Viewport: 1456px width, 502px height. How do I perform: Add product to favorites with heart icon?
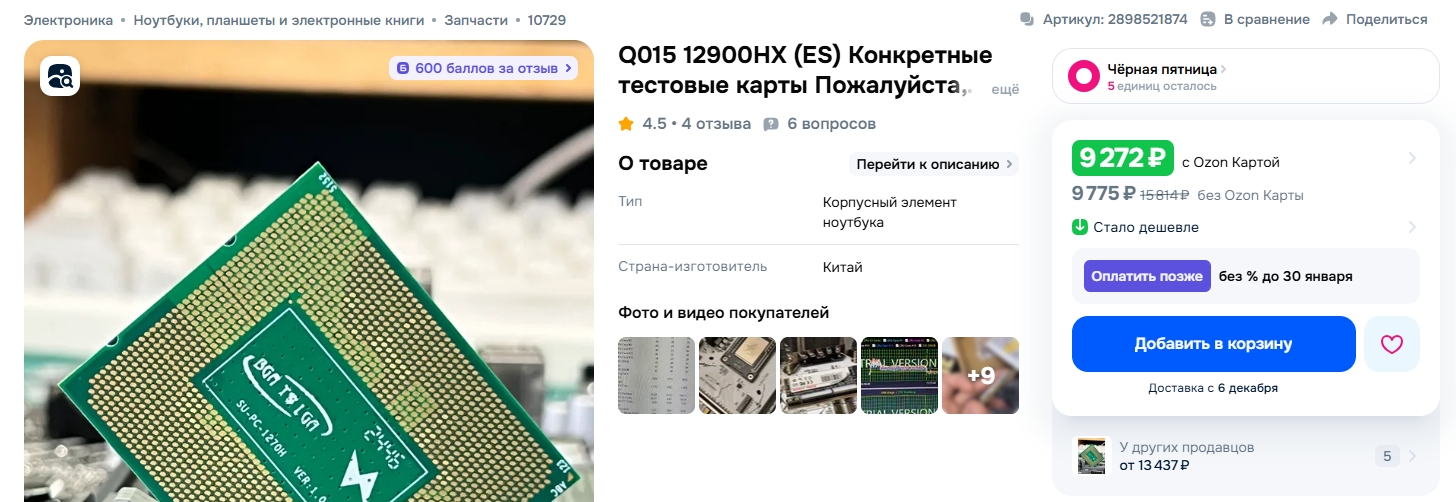click(x=1391, y=344)
